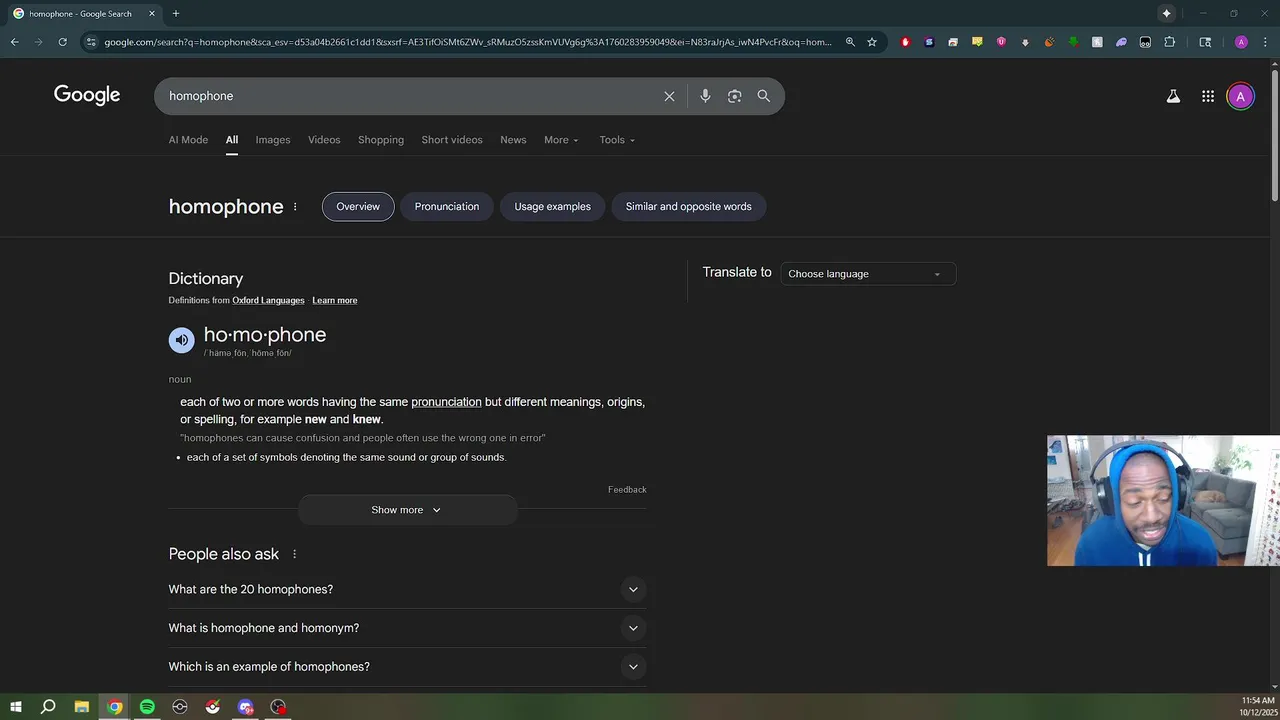The image size is (1280, 720).
Task: Select the Images search tab
Action: pos(273,140)
